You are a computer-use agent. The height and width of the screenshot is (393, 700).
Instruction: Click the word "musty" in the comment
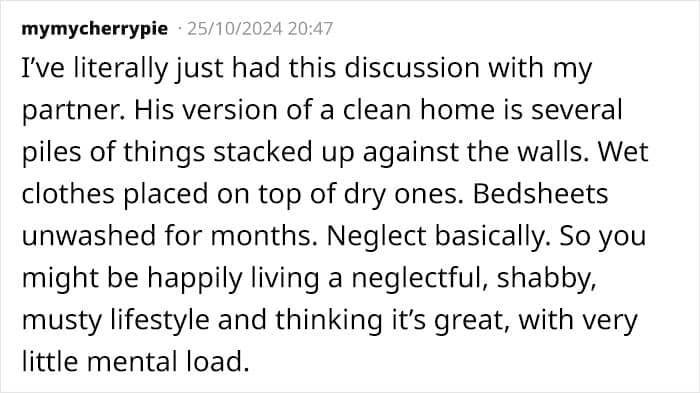pos(62,321)
